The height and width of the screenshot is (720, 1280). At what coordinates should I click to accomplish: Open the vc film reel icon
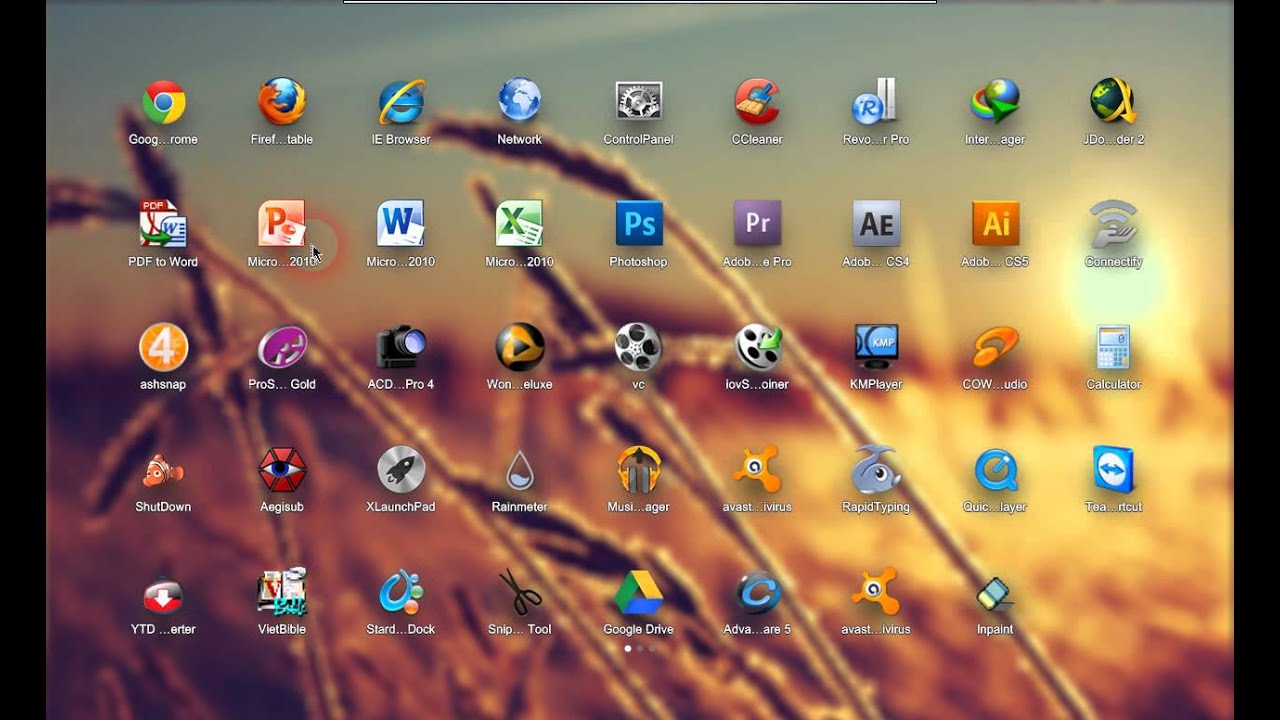click(x=638, y=347)
